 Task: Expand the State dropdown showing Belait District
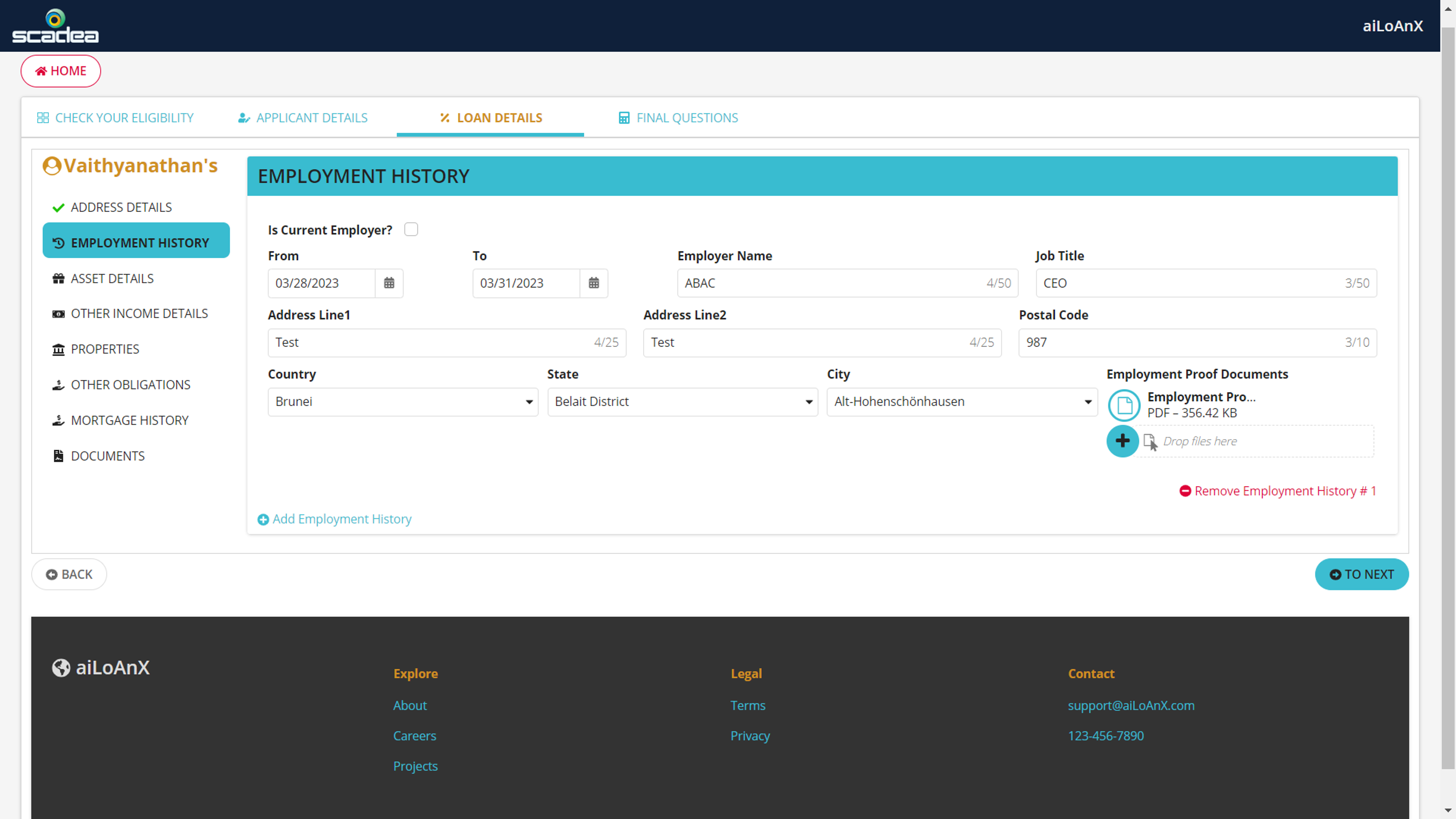[682, 402]
